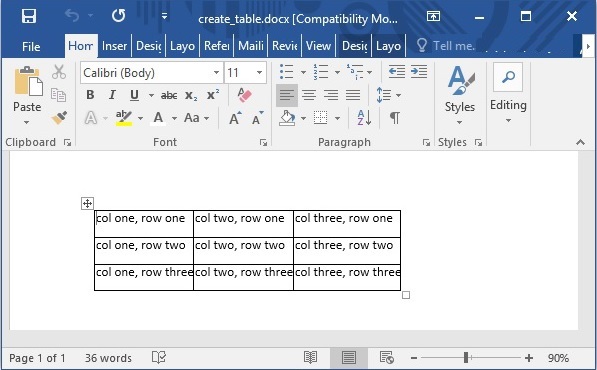The image size is (597, 370).
Task: Decrease paragraph indent
Action: click(x=396, y=72)
